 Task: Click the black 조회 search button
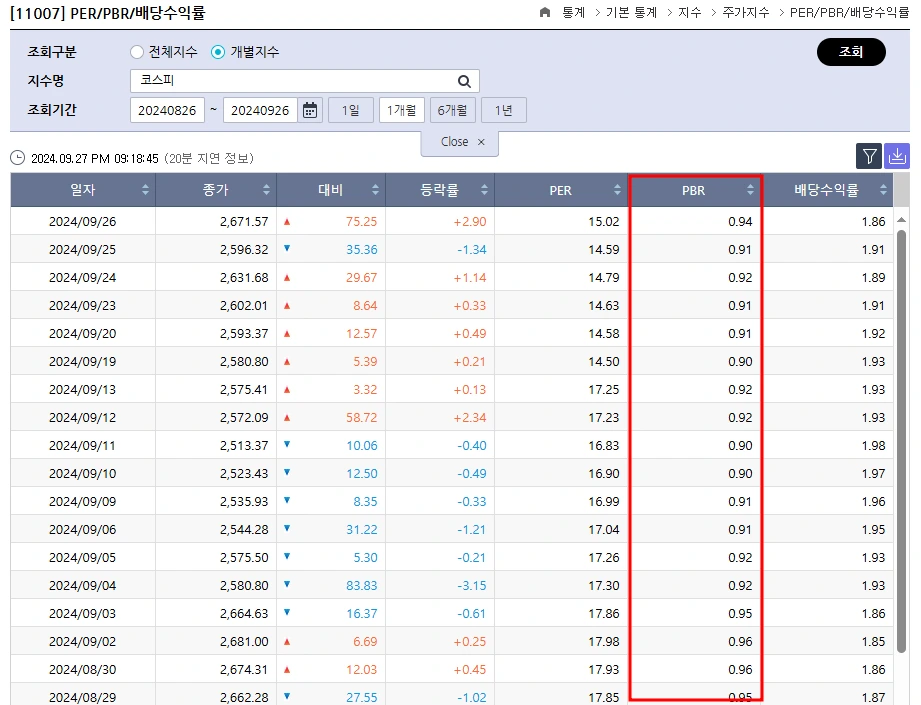(851, 51)
